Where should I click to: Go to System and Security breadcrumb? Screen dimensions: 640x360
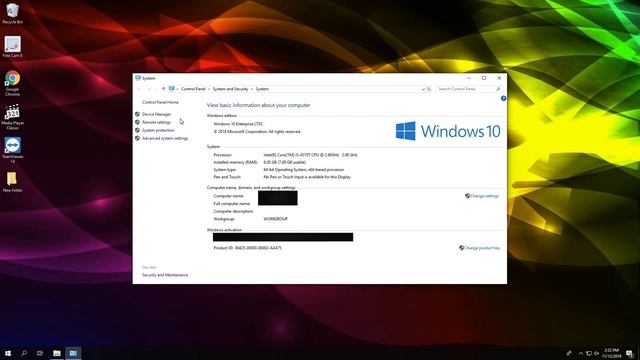coord(230,89)
